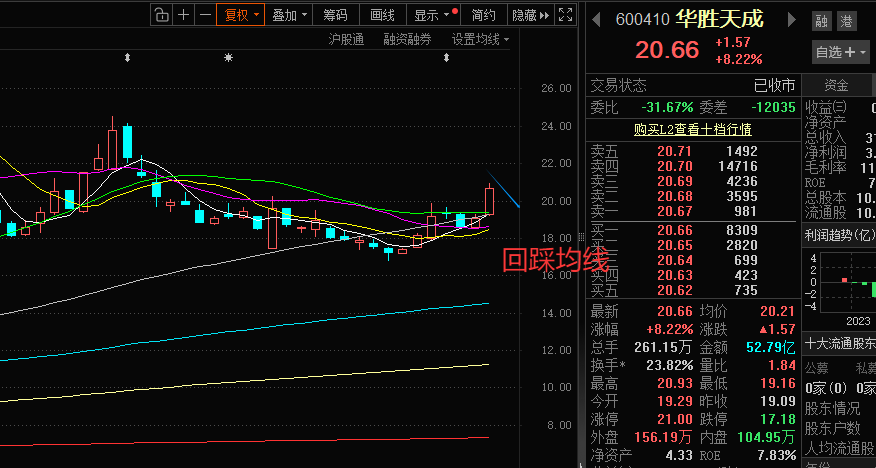Click the panel splitter handle beside chart
The image size is (876, 468).
[581, 236]
